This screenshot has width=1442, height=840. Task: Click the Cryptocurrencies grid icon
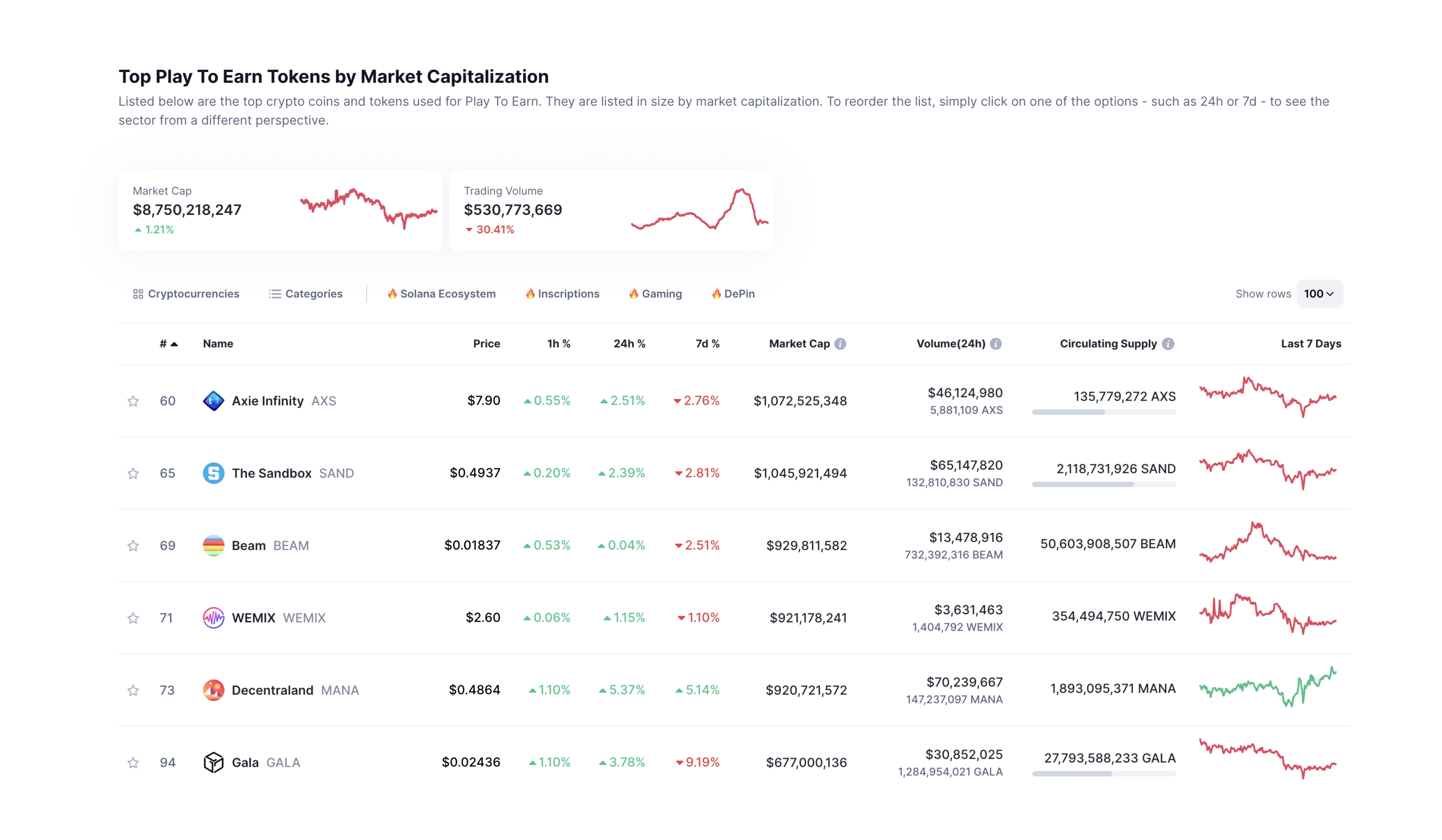coord(138,294)
